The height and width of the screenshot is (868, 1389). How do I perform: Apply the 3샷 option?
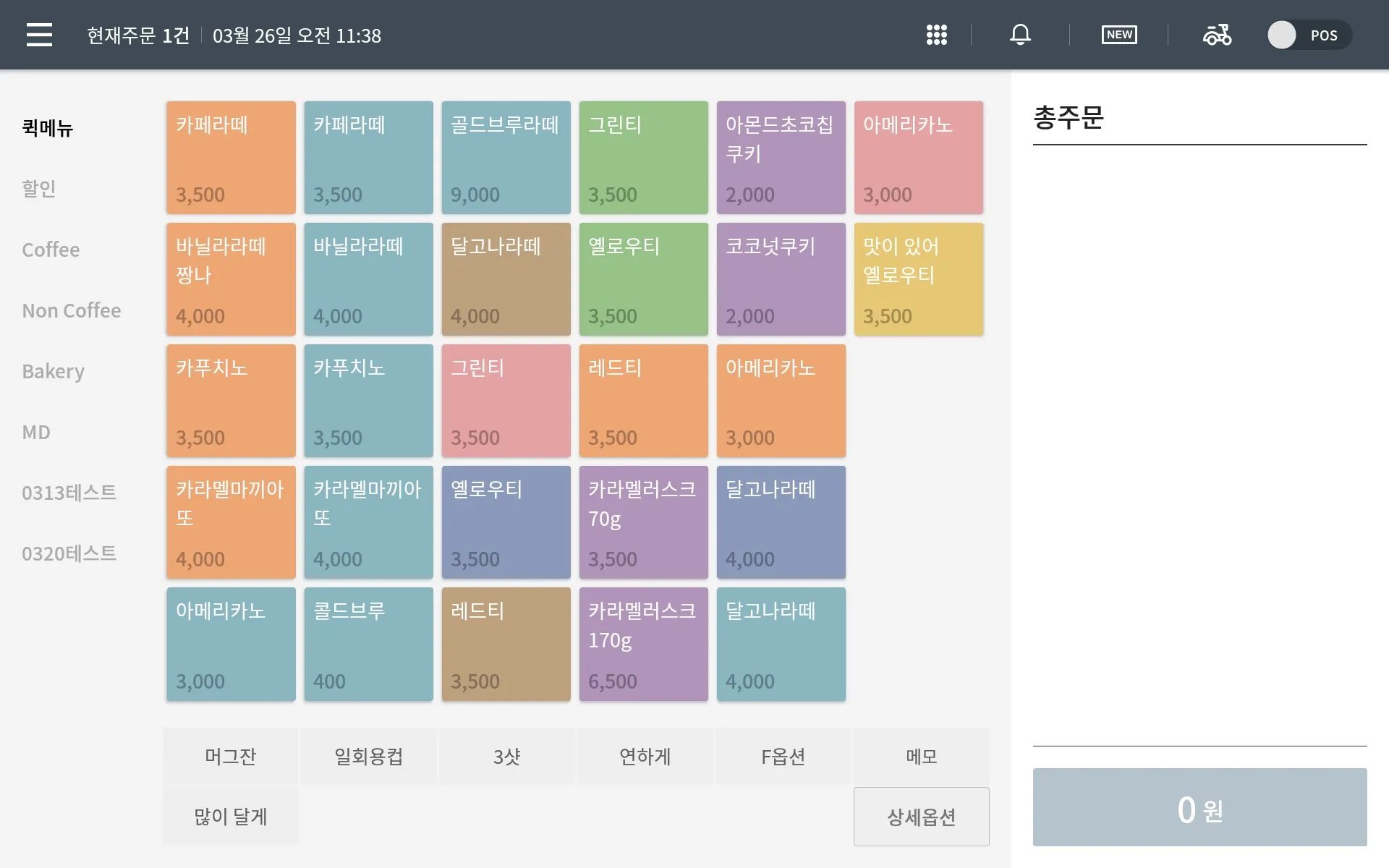(x=506, y=757)
